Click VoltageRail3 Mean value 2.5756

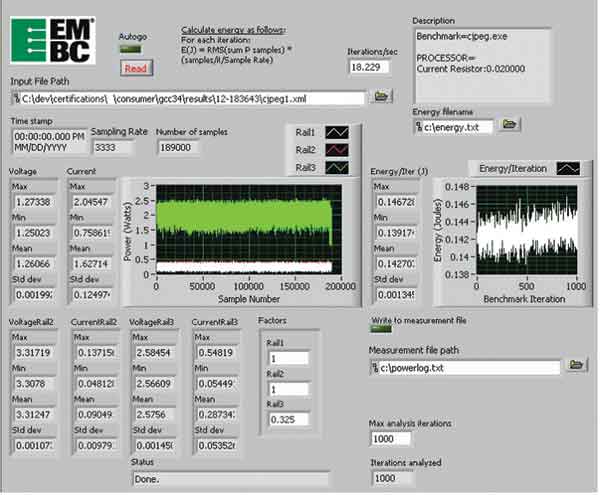point(154,415)
